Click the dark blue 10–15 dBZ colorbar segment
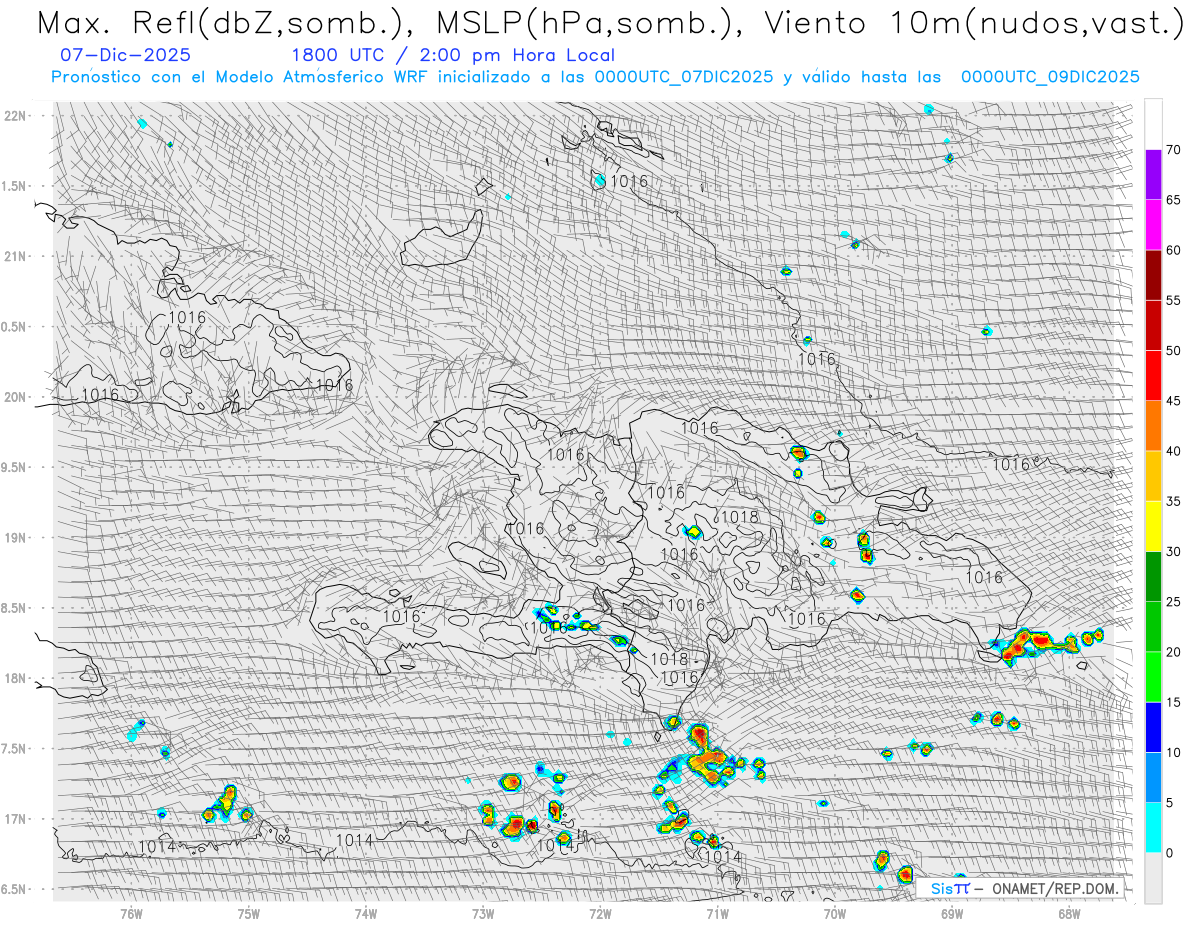The height and width of the screenshot is (927, 1200). (x=1153, y=727)
